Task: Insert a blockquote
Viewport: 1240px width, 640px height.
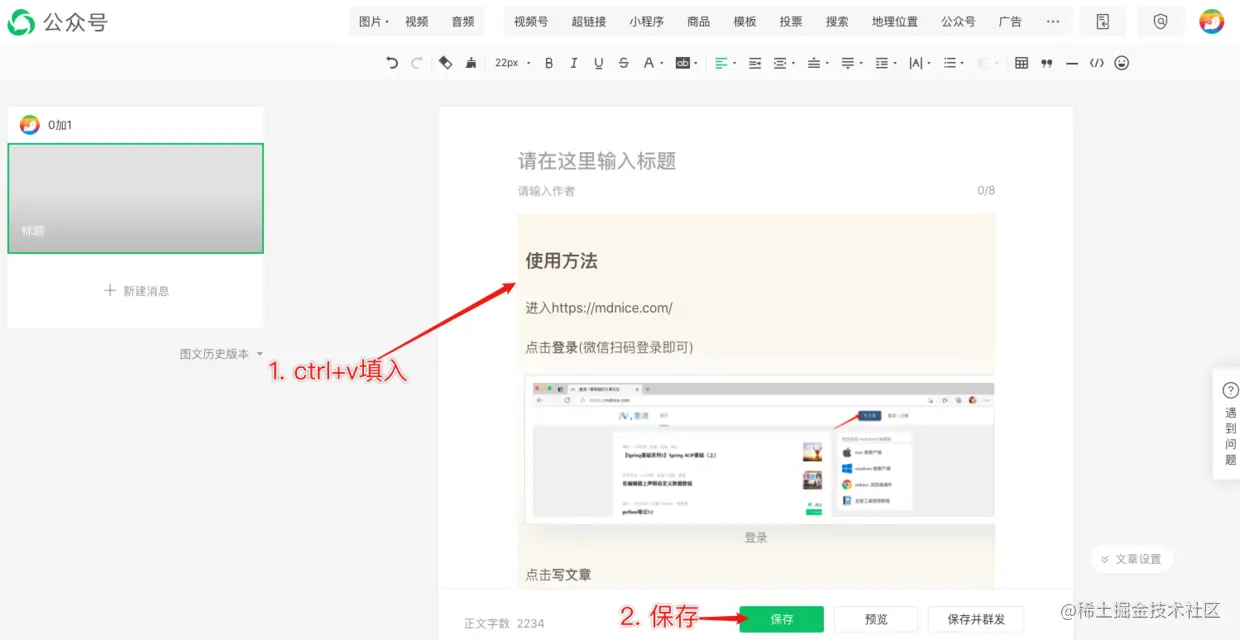Action: 1047,62
